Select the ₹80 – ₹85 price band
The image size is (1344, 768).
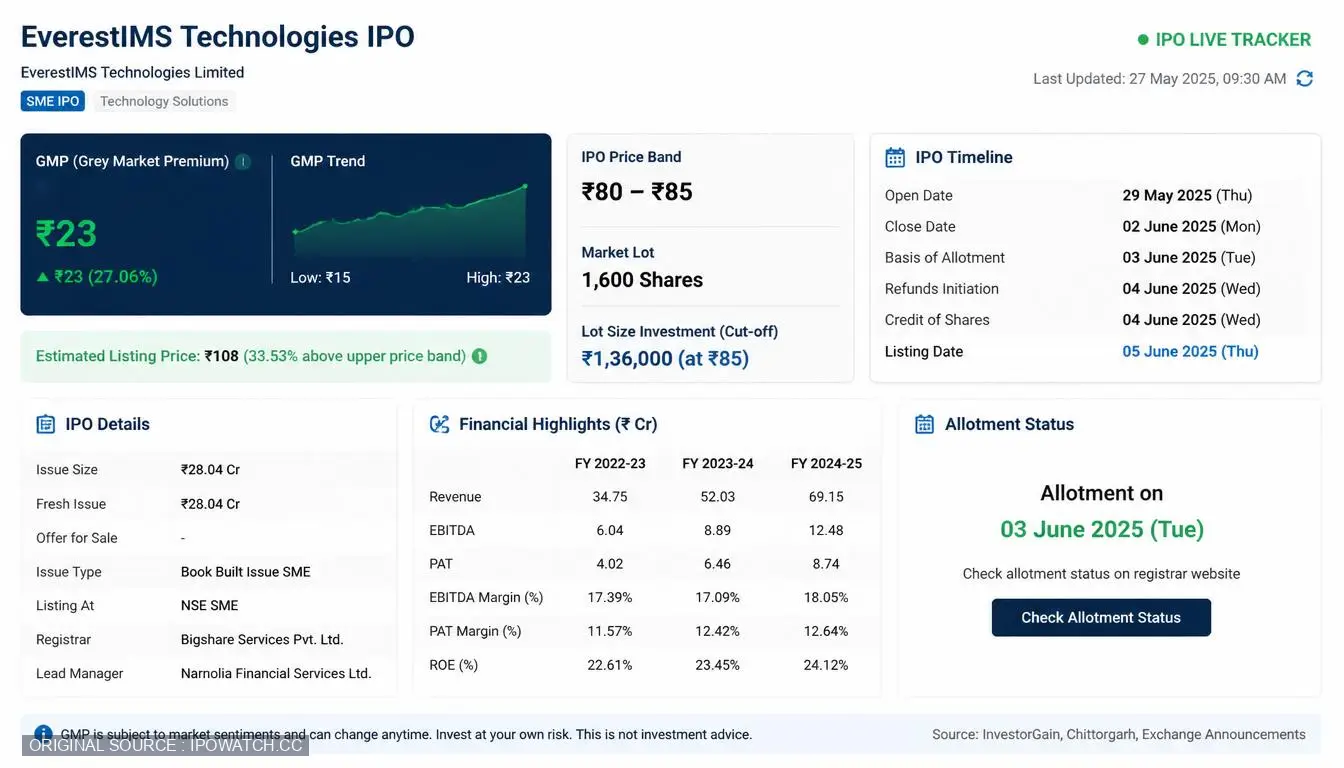(637, 191)
